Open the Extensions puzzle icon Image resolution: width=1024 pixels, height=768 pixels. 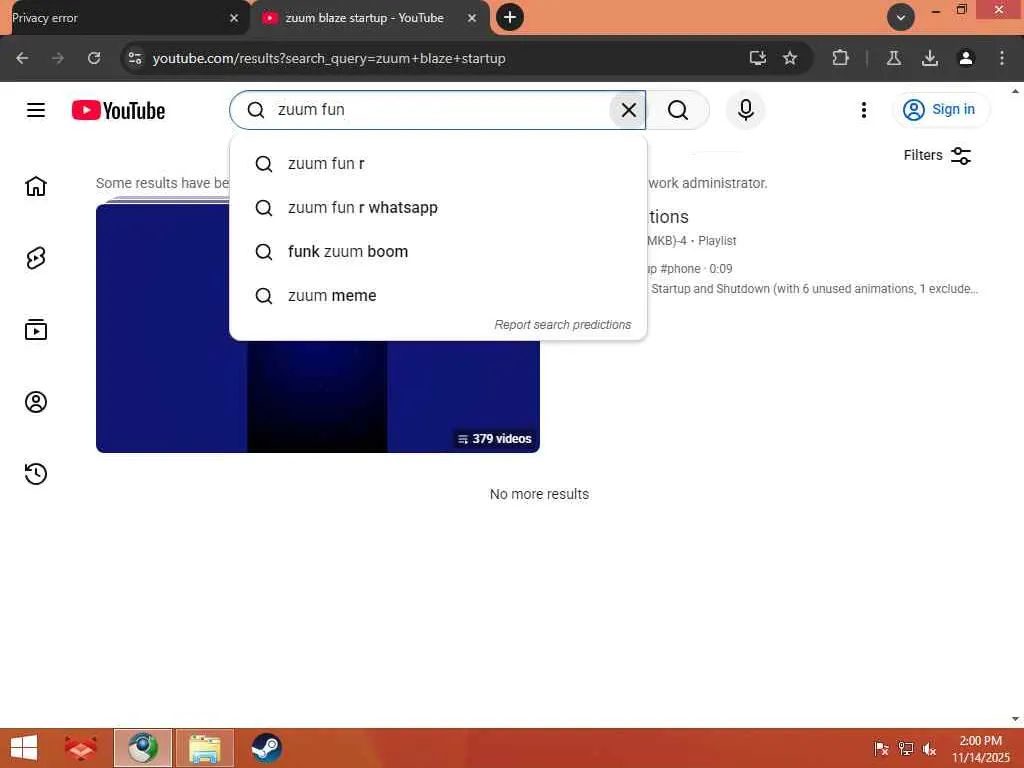pyautogui.click(x=840, y=58)
